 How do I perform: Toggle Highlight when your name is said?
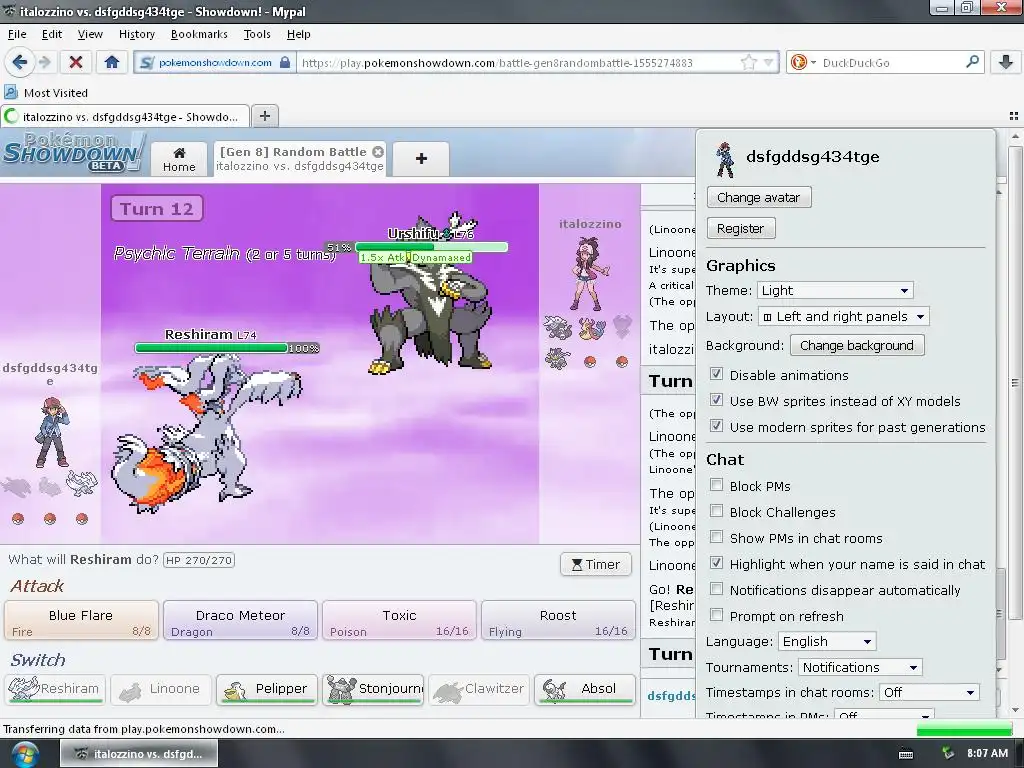716,563
